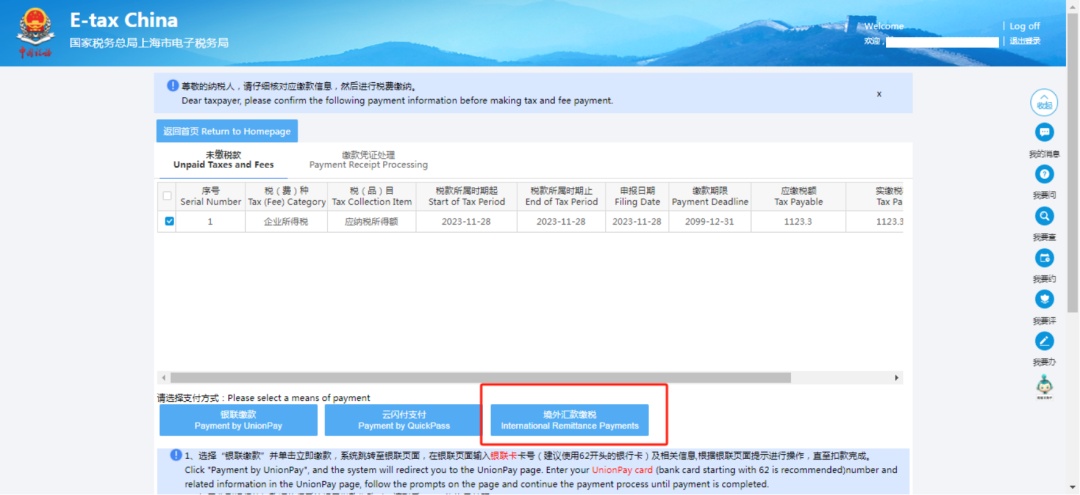Screen dimensions: 1080x495
Task: Collapse the sidebar with the 收起 button
Action: tap(1044, 102)
